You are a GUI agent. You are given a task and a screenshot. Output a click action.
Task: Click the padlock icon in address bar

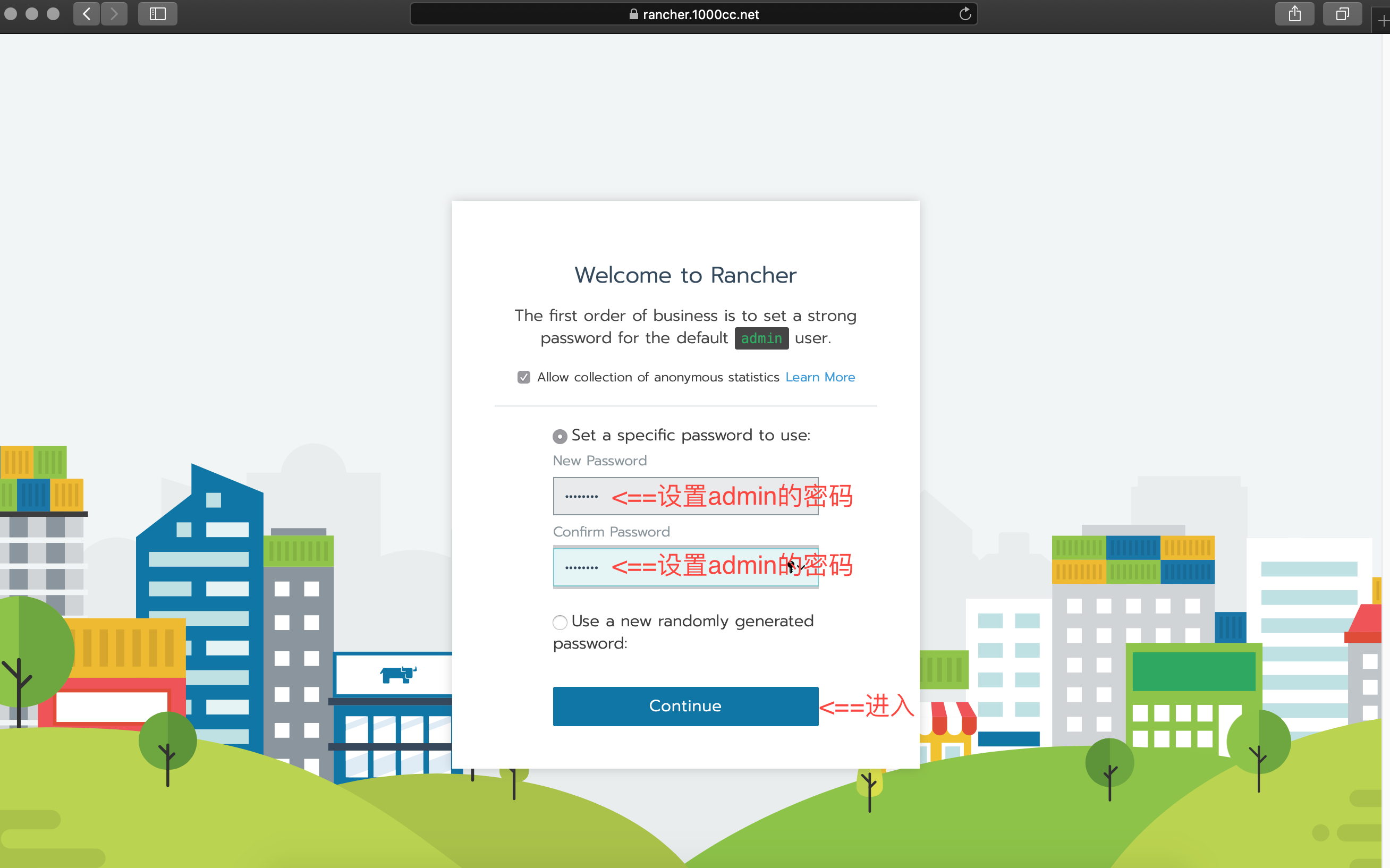pos(633,14)
